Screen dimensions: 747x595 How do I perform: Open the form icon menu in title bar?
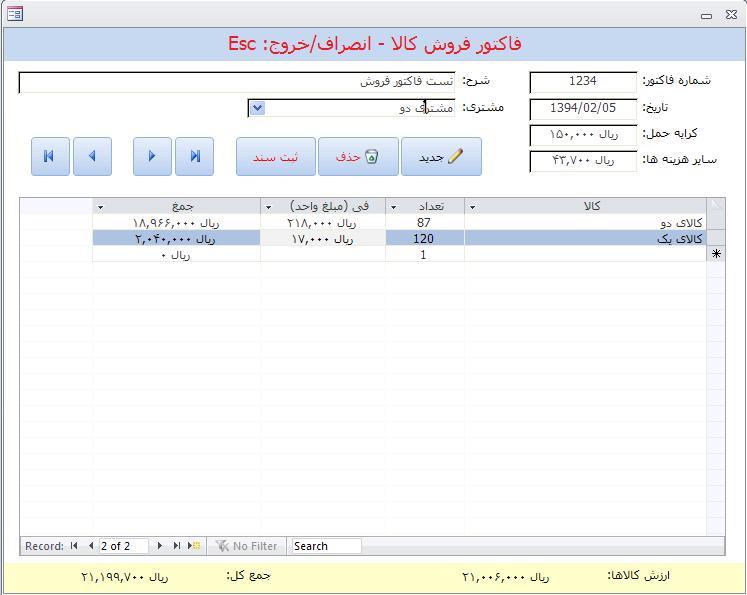tap(15, 14)
